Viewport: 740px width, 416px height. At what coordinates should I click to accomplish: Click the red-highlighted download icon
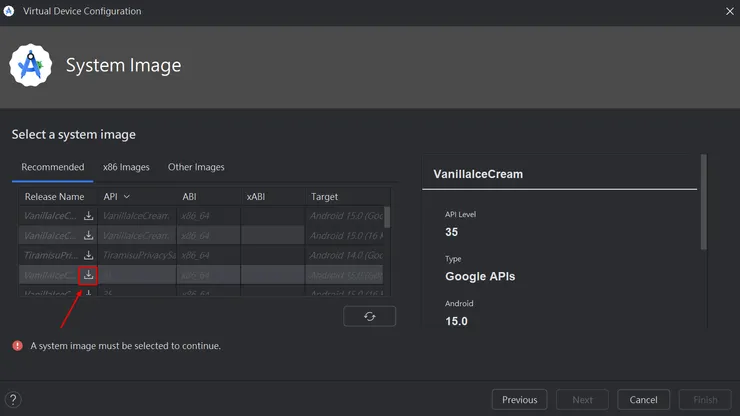89,275
